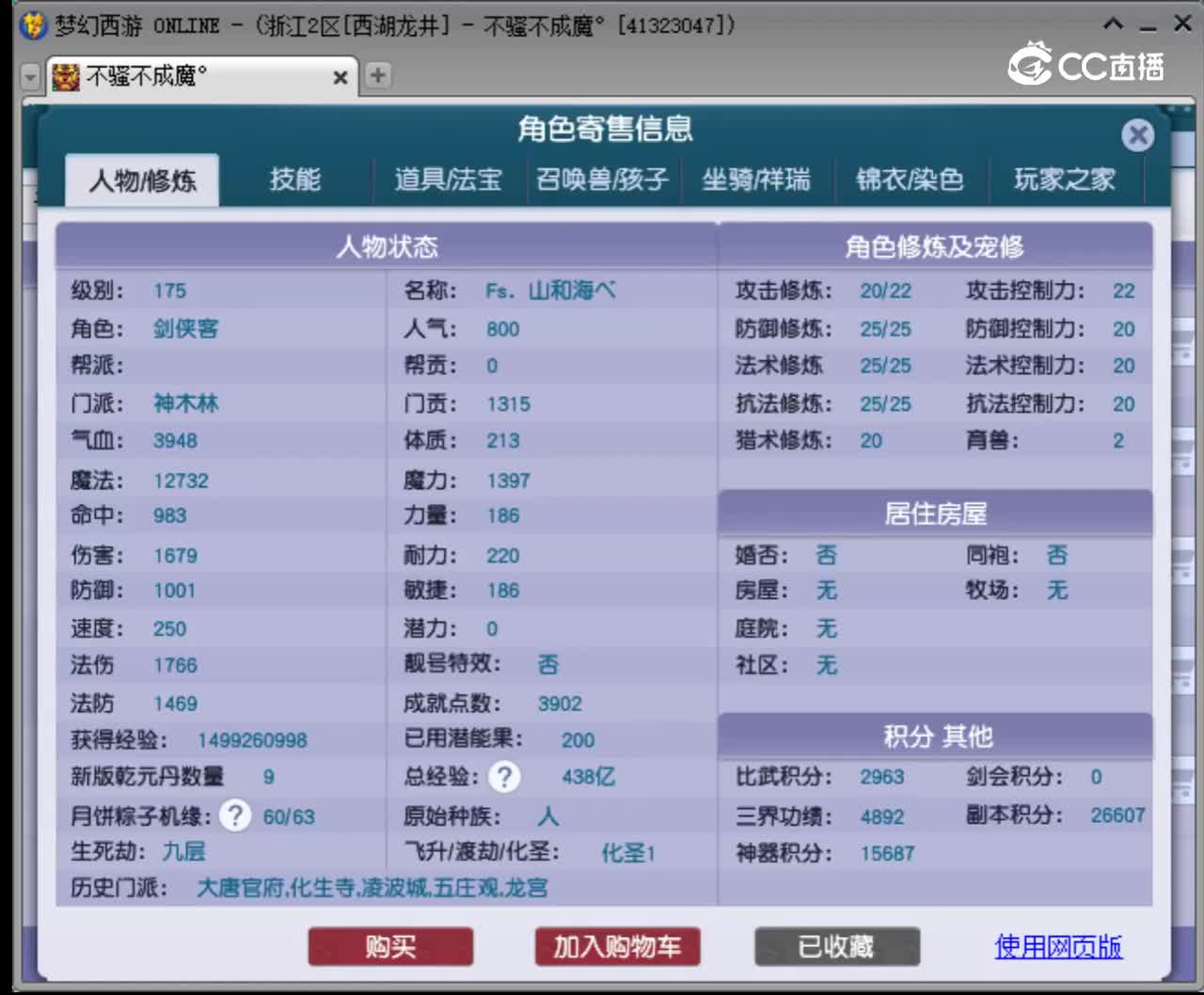Open help icon next to 总经验
1204x995 pixels.
click(x=504, y=777)
